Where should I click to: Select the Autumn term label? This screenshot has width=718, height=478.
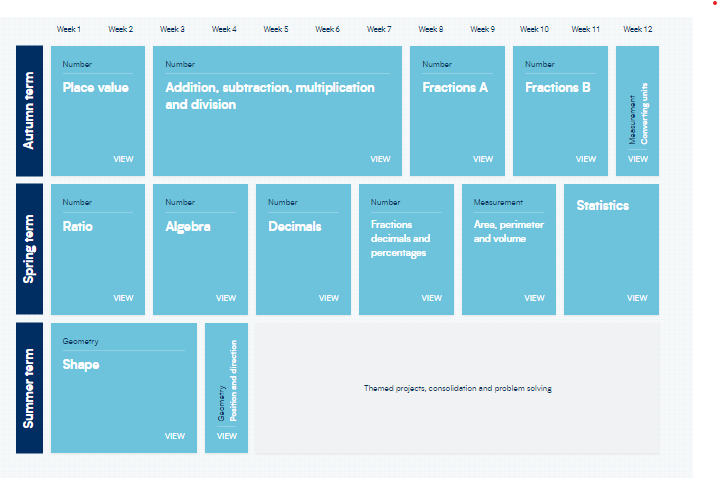(29, 111)
